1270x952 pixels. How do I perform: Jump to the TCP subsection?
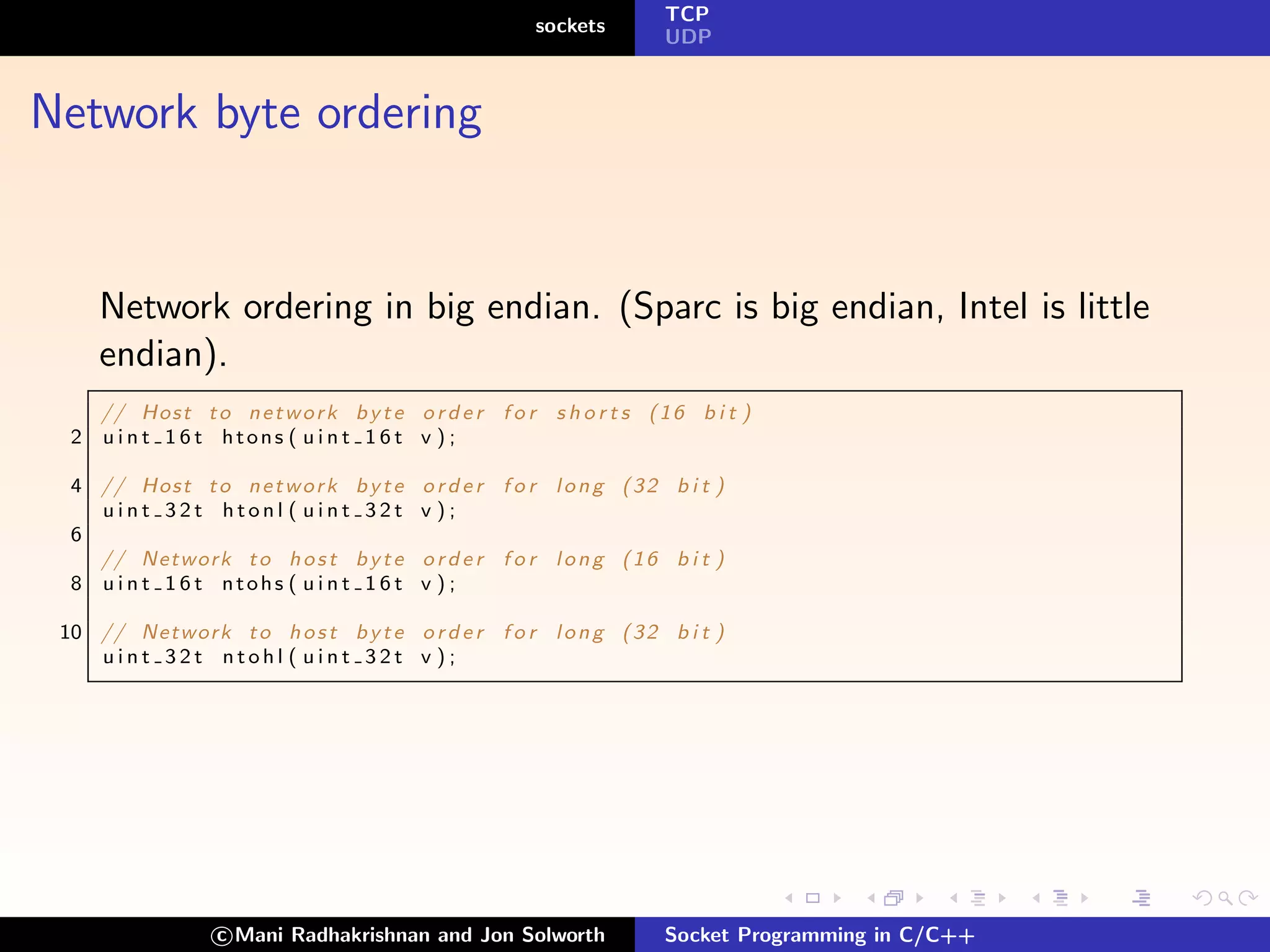[687, 14]
